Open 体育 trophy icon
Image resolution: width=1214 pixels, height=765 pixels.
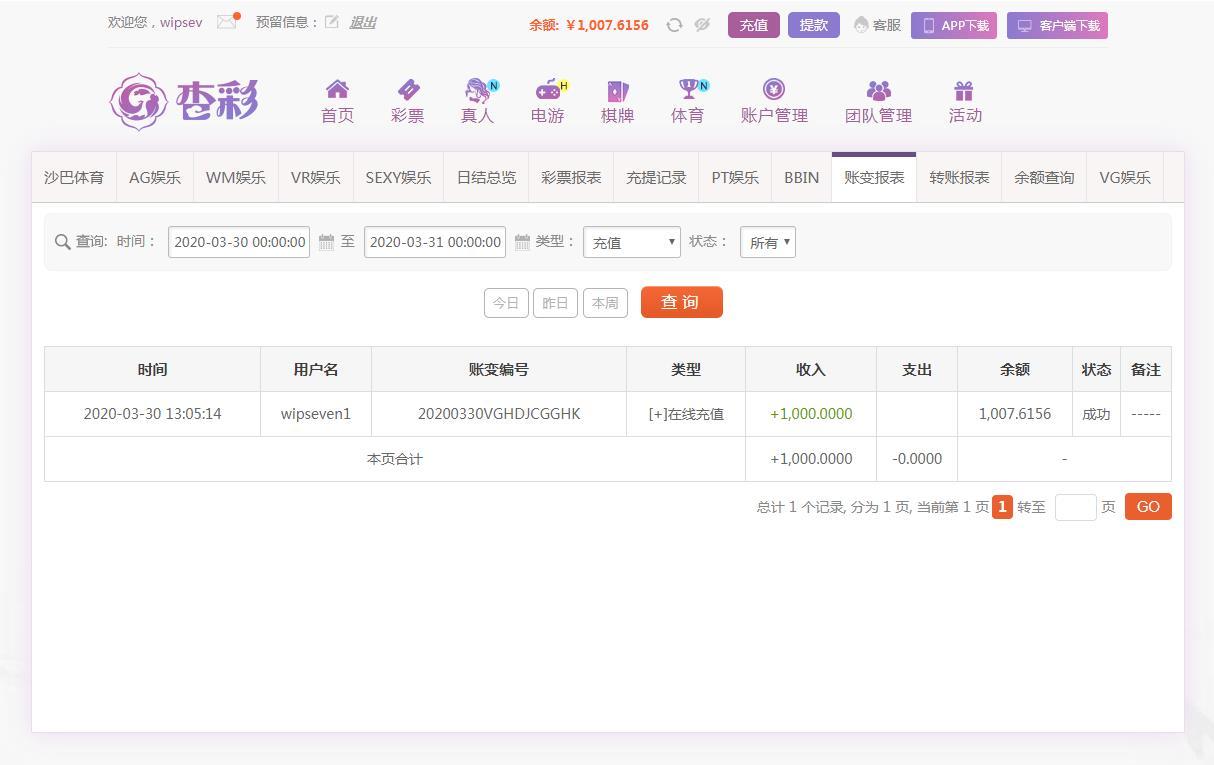click(691, 89)
